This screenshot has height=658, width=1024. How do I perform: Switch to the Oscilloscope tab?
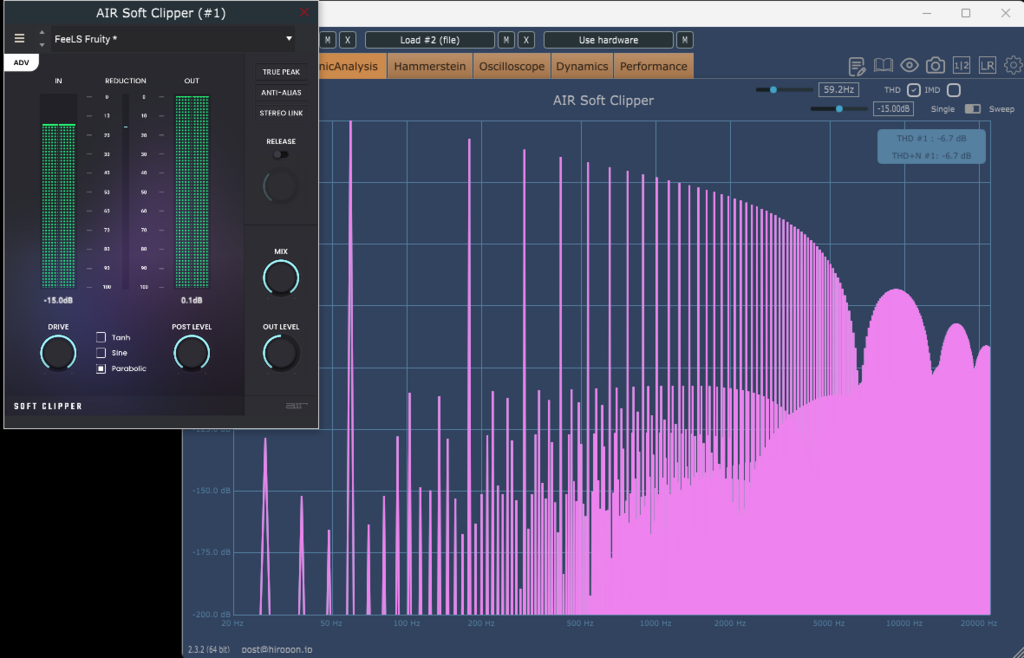pos(511,66)
